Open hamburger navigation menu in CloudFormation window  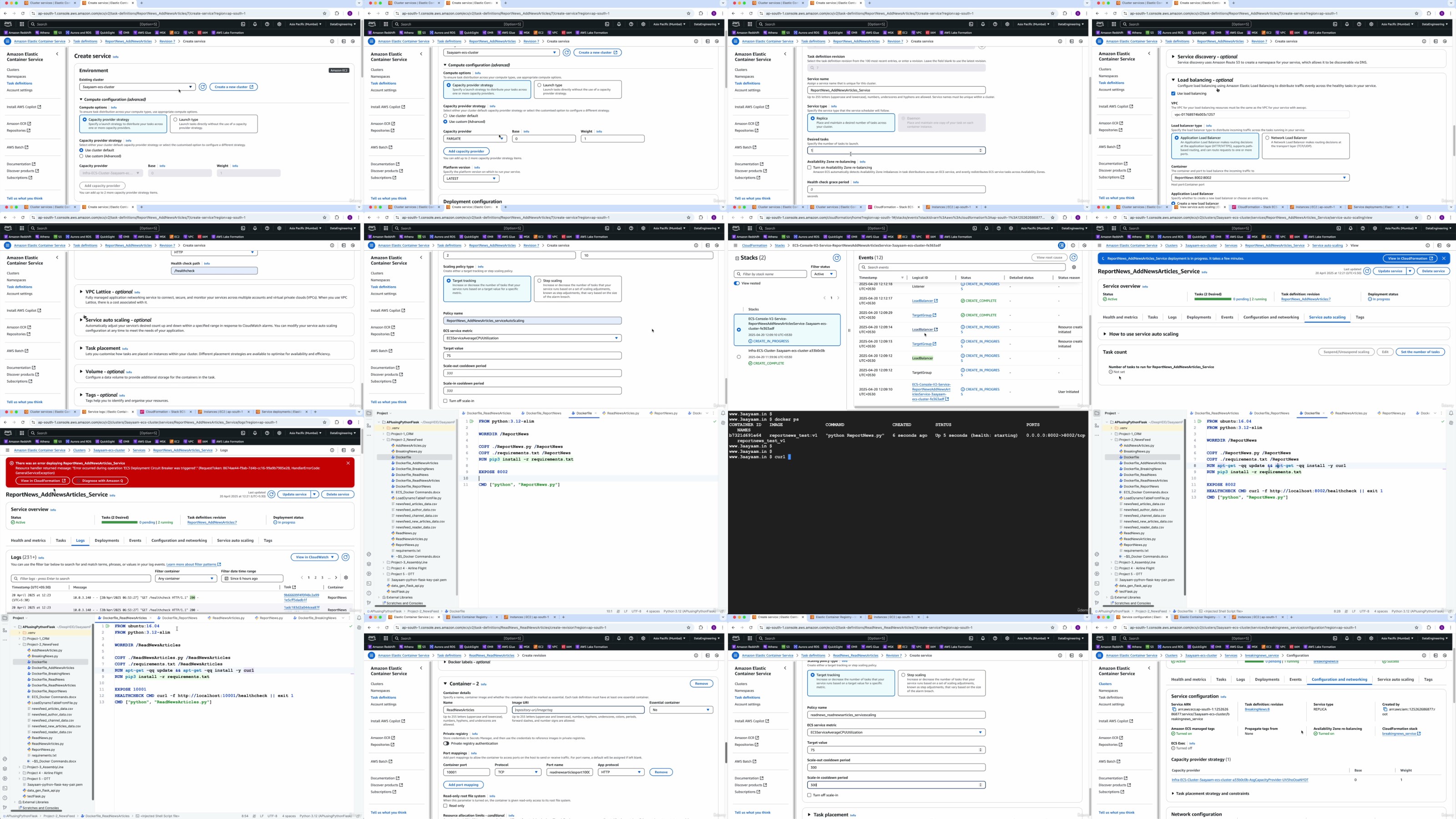pos(735,245)
